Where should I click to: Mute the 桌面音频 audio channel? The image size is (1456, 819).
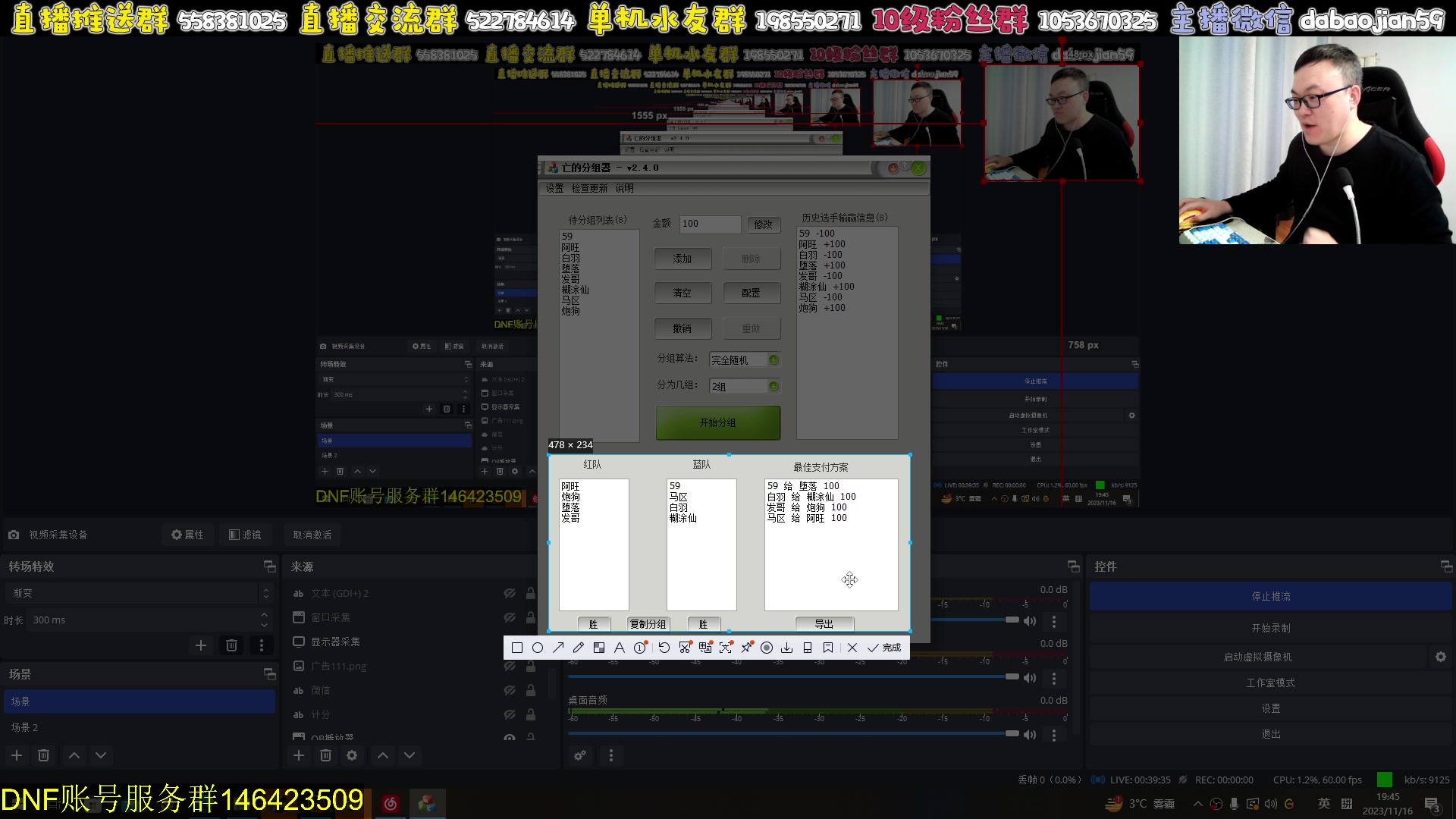click(1030, 734)
